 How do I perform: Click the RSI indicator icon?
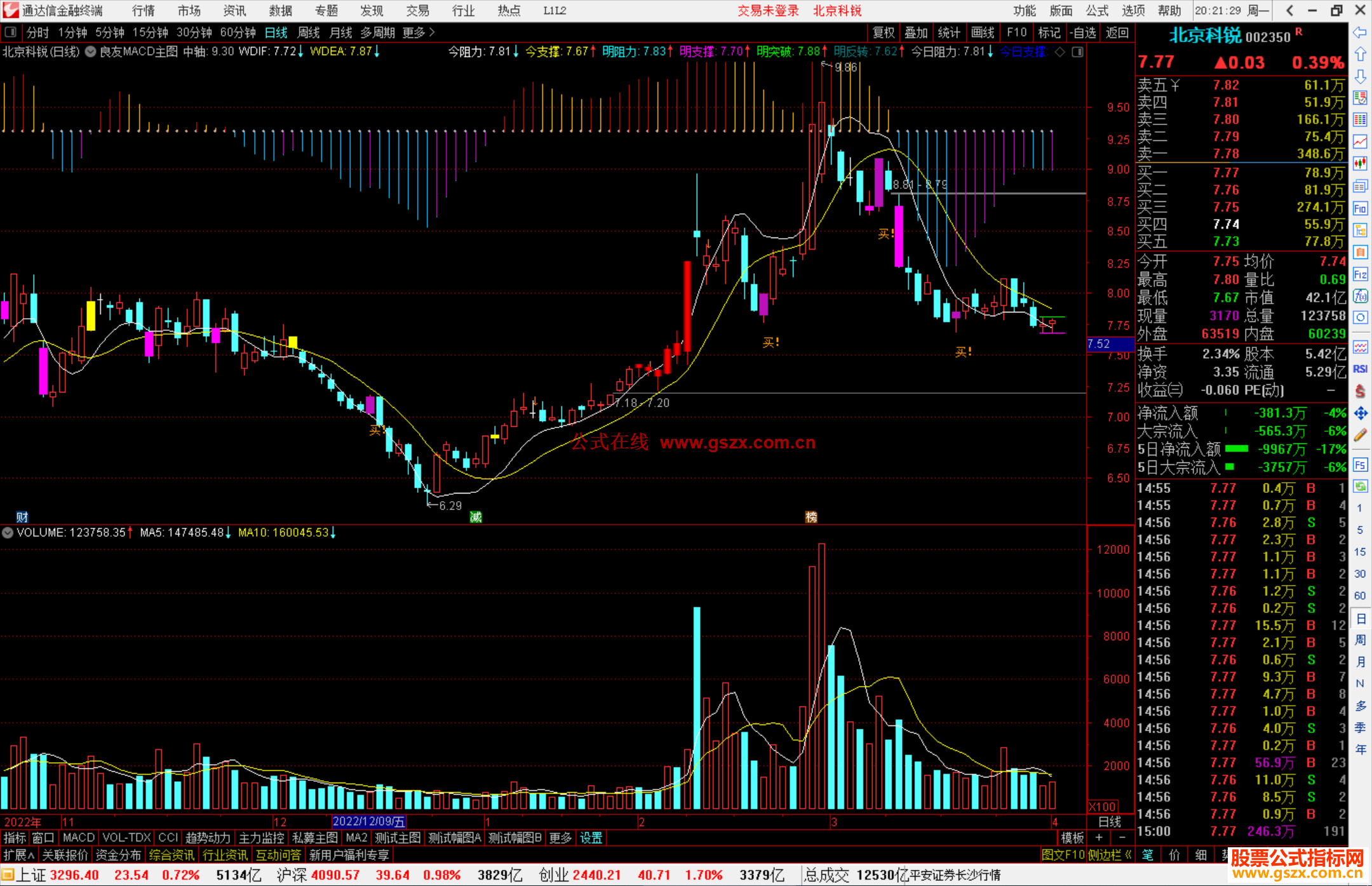(x=1360, y=369)
